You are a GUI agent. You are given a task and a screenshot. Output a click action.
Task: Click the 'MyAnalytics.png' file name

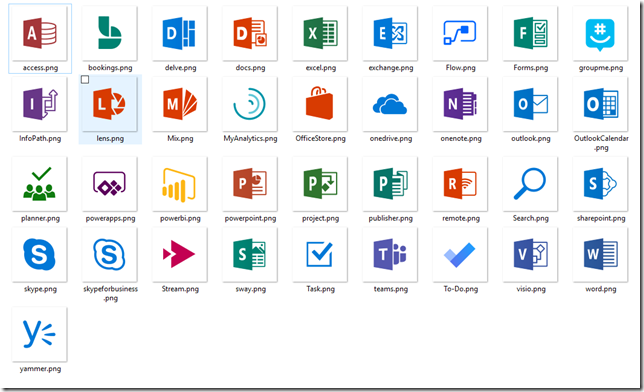pyautogui.click(x=250, y=138)
